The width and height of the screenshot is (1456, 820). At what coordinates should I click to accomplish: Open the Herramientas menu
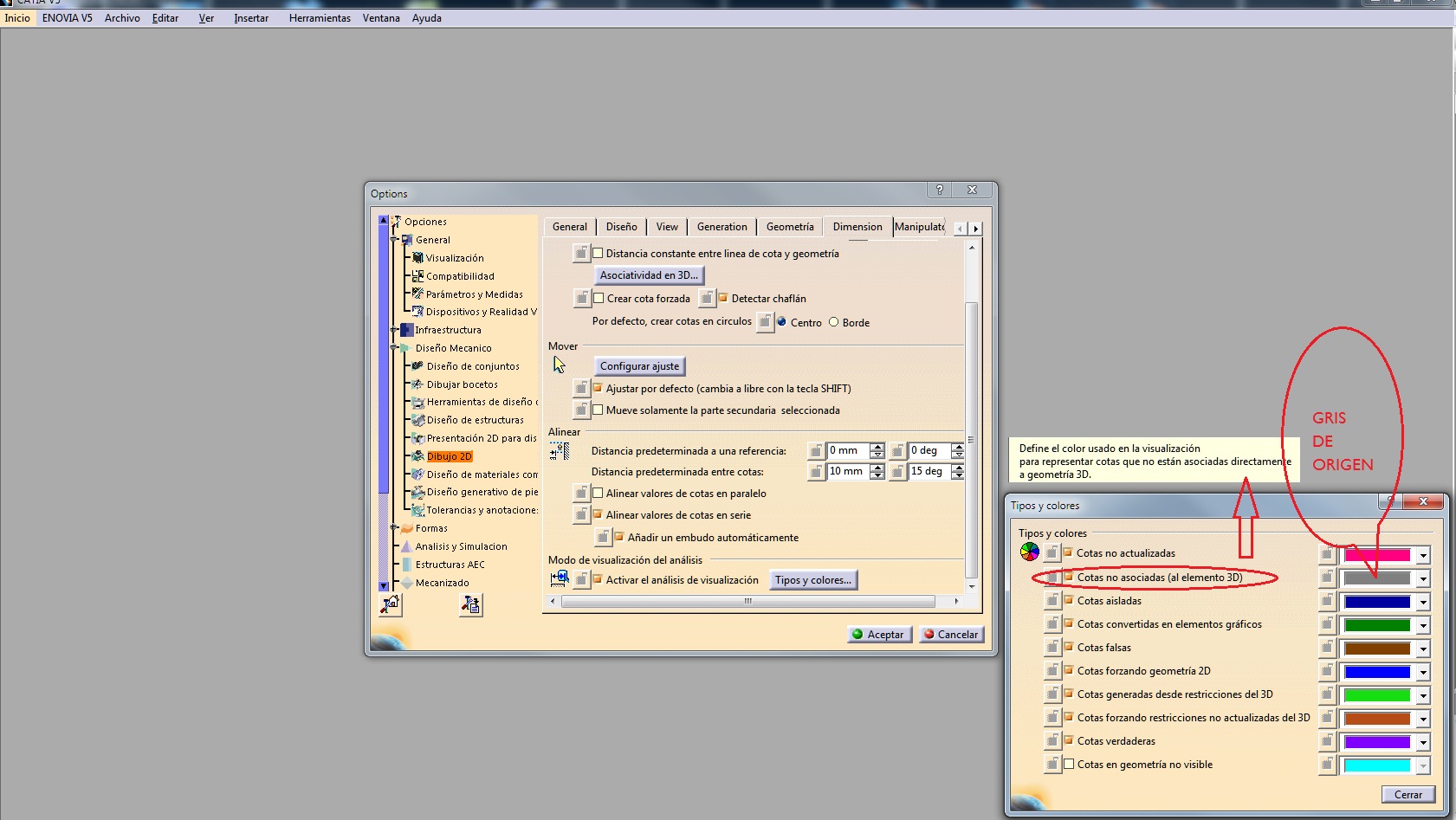pyautogui.click(x=320, y=17)
